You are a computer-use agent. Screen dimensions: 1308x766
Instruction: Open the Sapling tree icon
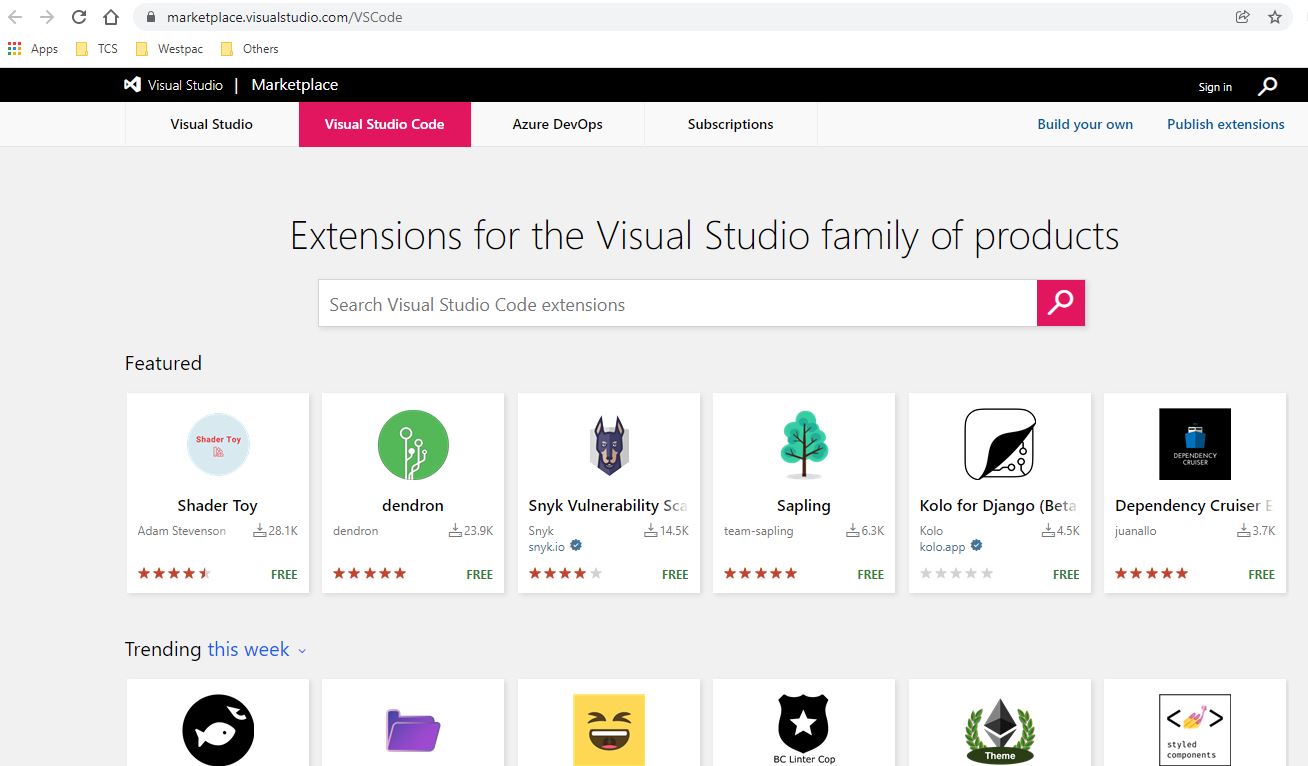point(804,443)
